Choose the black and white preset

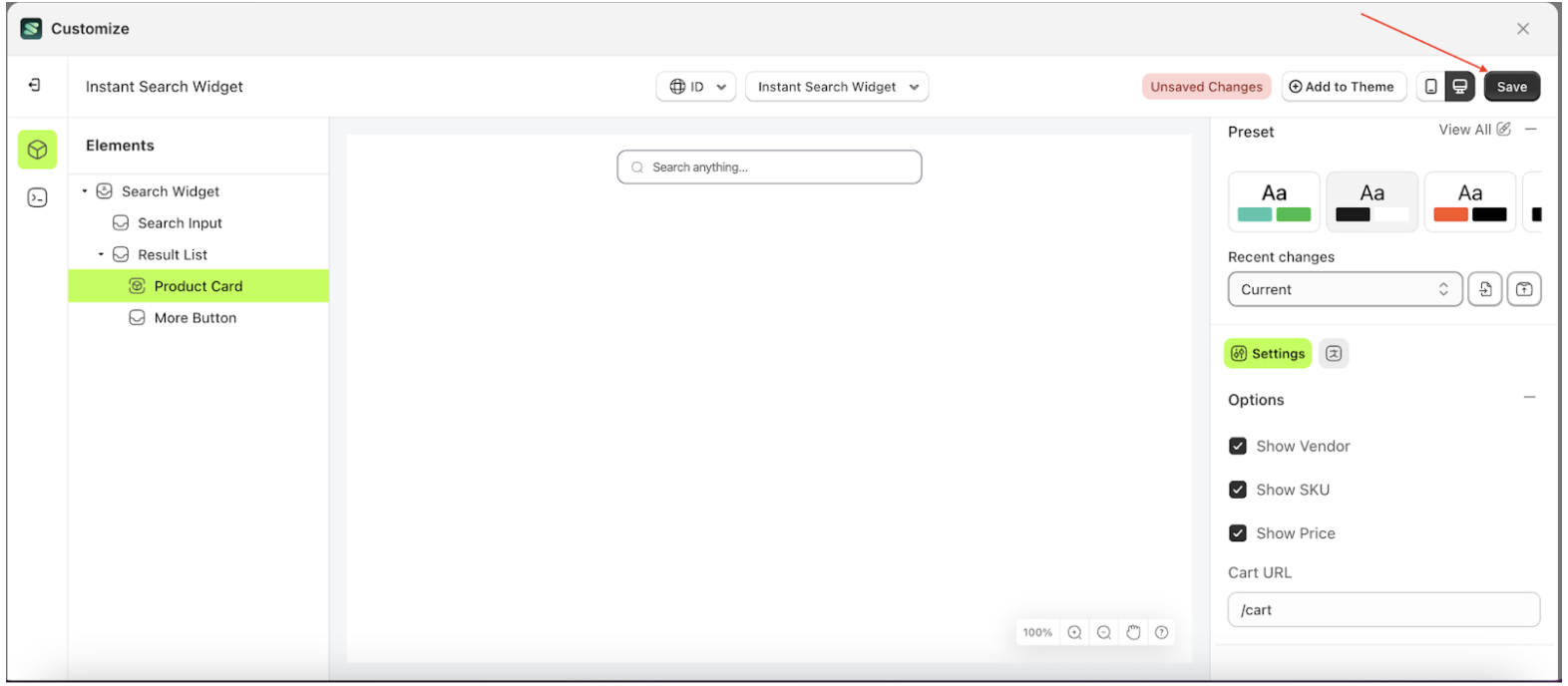point(1372,201)
